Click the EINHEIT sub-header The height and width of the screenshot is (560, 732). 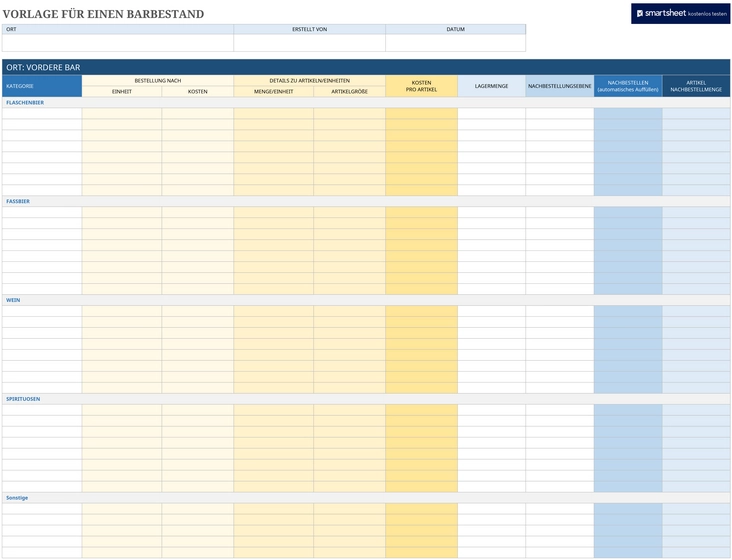pos(122,91)
